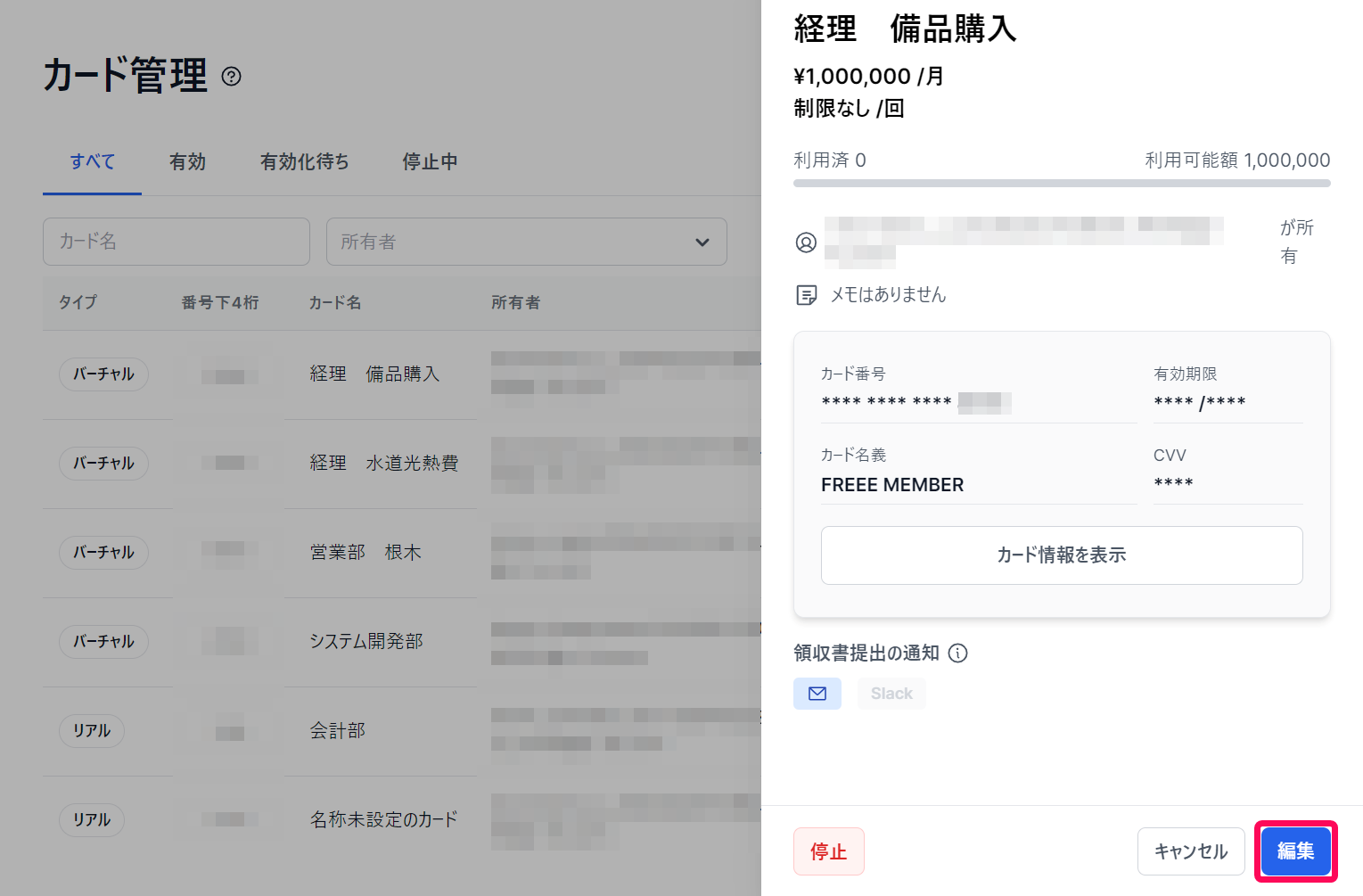Screen dimensions: 1363x896
Task: Click the masked 有効期限 value
Action: 1200,403
